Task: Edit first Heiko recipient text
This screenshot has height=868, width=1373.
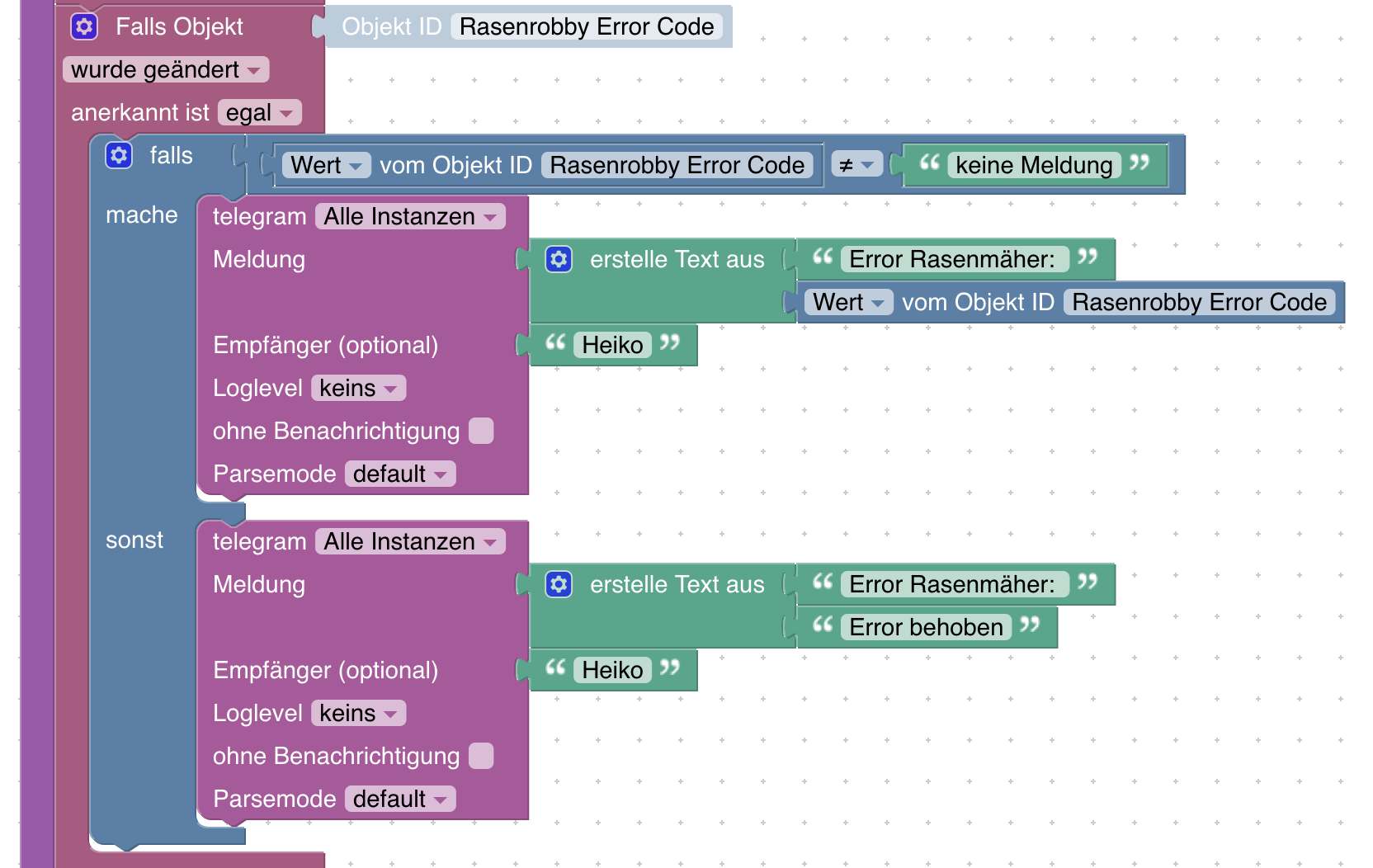Action: point(611,345)
